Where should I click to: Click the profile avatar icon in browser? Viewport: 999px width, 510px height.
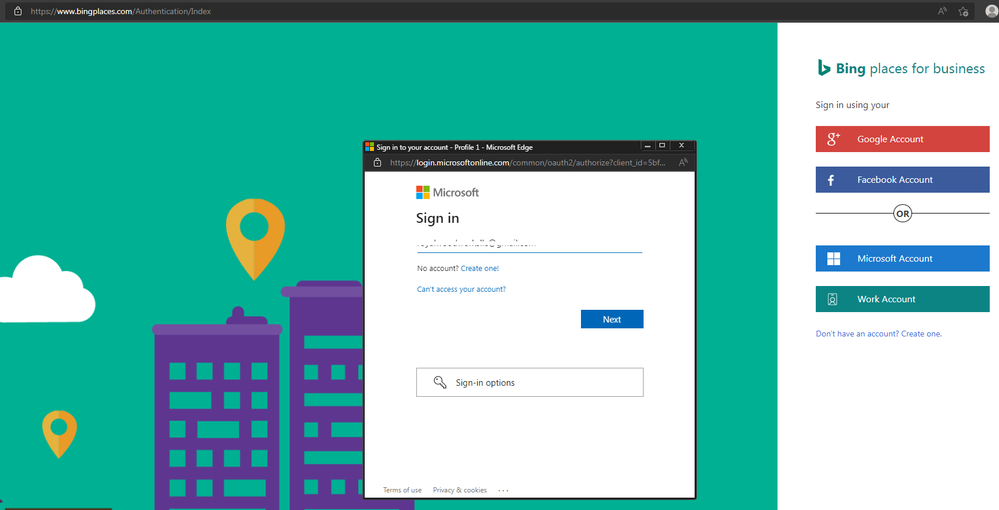pyautogui.click(x=991, y=11)
